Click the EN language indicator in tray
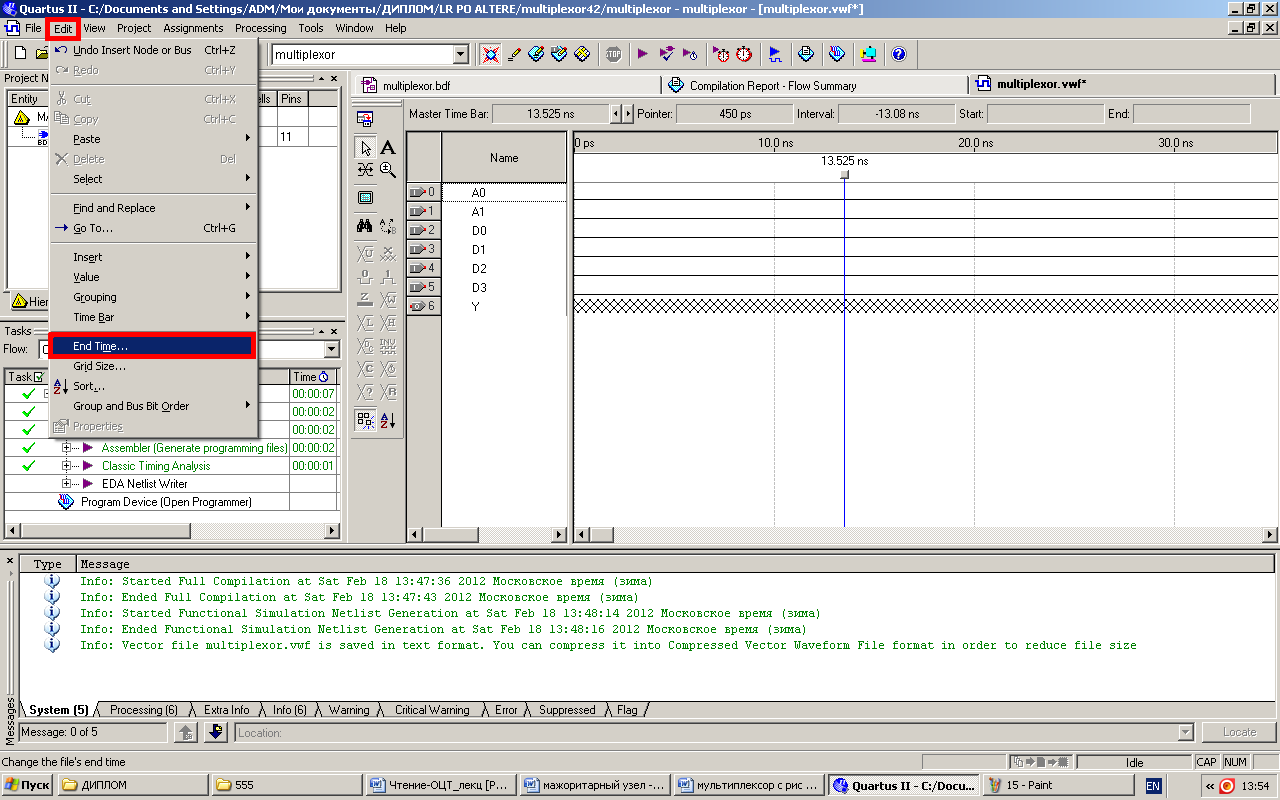This screenshot has height=800, width=1280. pyautogui.click(x=1153, y=786)
